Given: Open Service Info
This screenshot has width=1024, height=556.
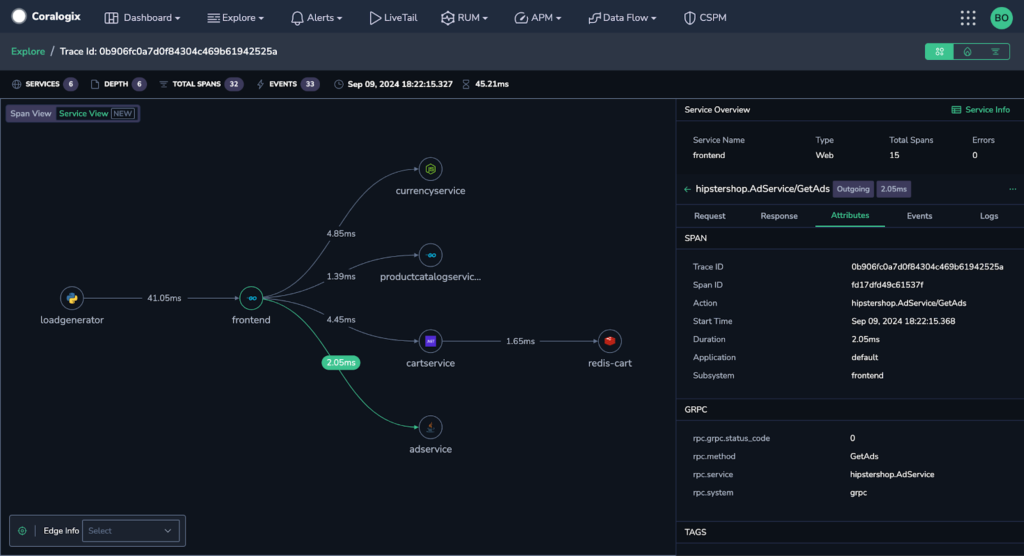Looking at the screenshot, I should (x=980, y=110).
